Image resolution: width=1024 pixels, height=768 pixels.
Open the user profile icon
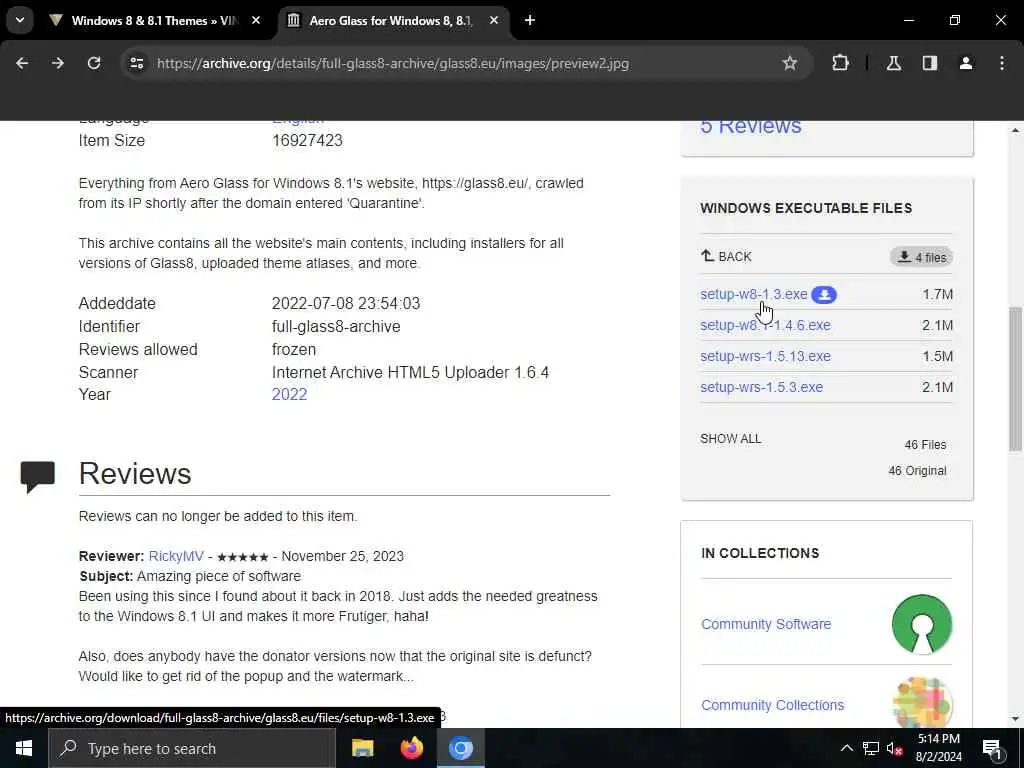965,63
